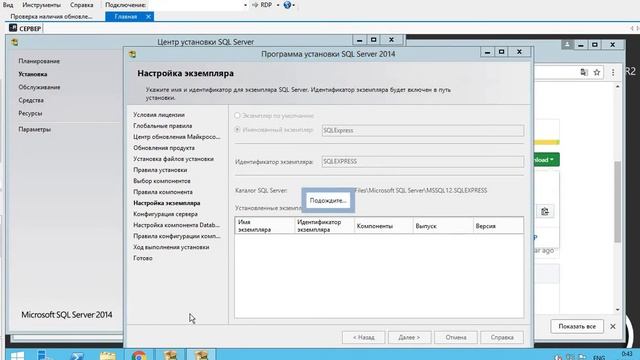The image size is (640, 360).
Task: Click the Условия лицензии step
Action: point(159,115)
